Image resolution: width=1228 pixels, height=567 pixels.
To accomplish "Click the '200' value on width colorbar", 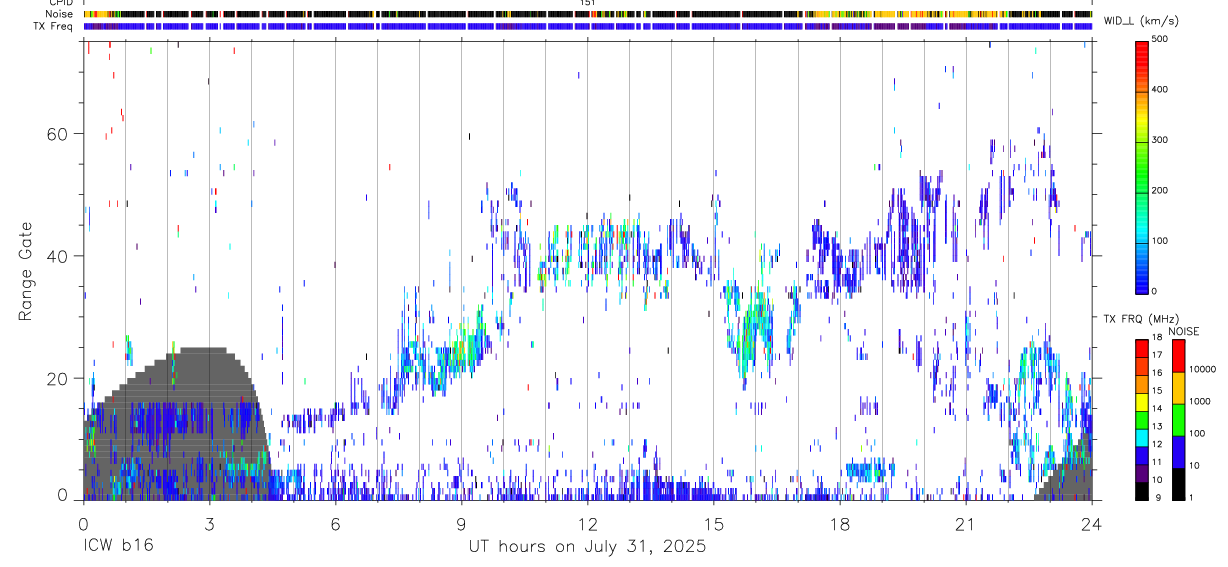I will point(1161,190).
